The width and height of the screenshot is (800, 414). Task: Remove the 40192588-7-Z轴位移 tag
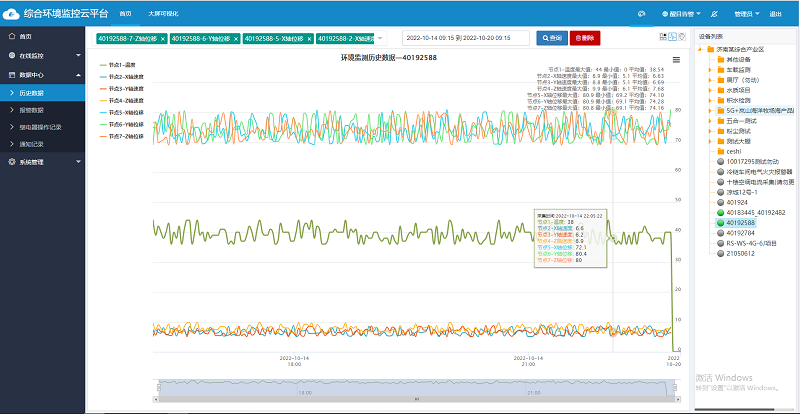(163, 39)
